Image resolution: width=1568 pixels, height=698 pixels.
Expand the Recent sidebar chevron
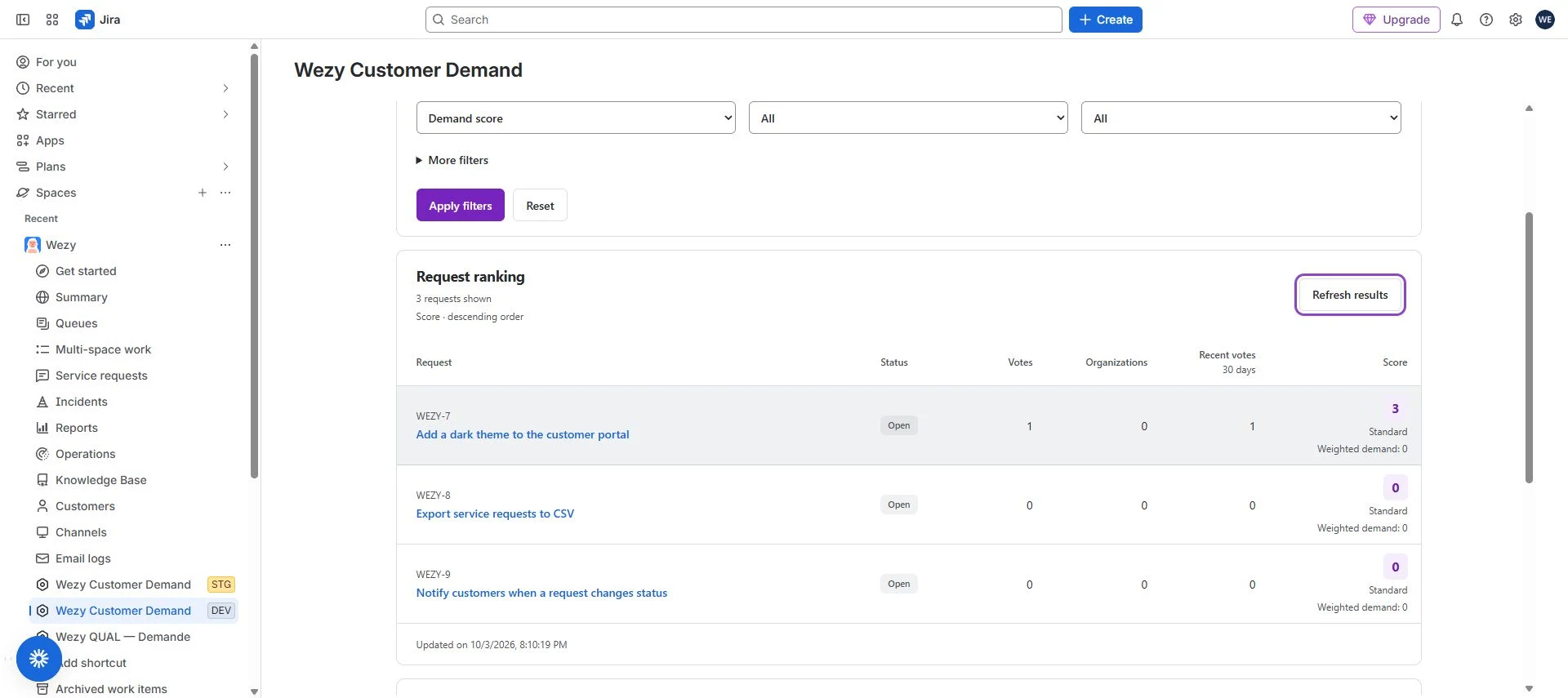click(x=225, y=88)
